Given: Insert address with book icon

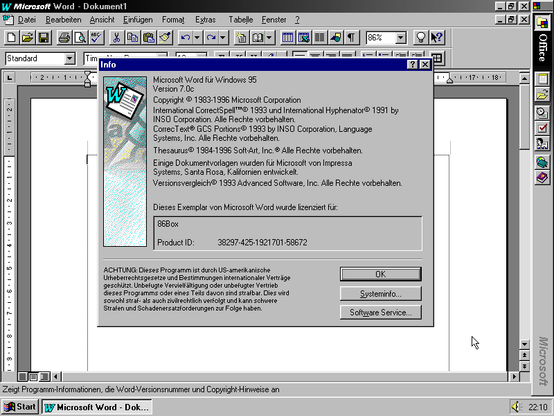Looking at the screenshot, I should point(258,37).
